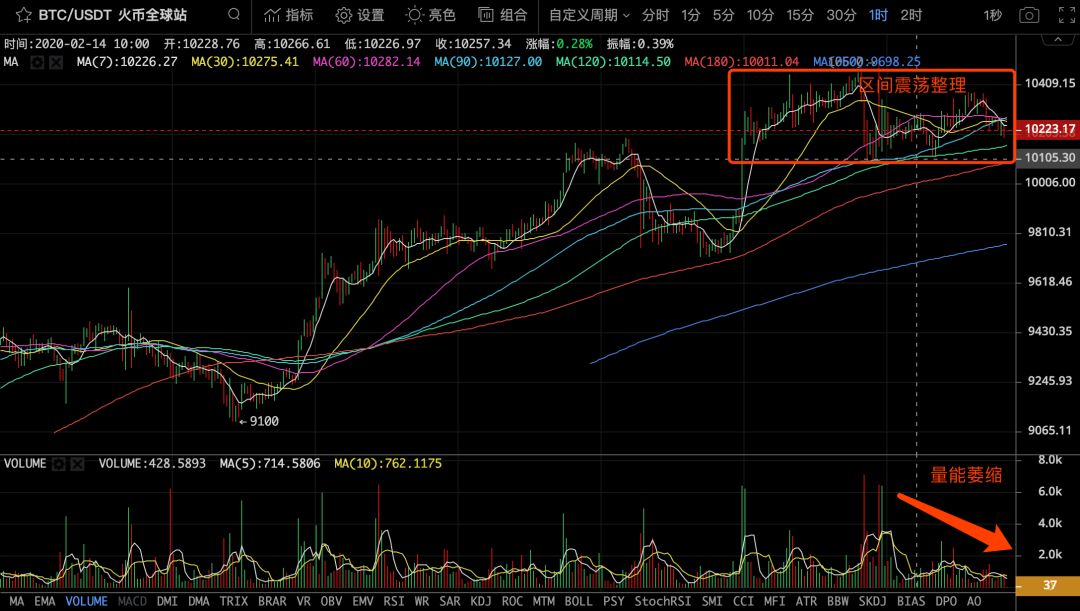Select the WR indicator tab

click(x=422, y=601)
